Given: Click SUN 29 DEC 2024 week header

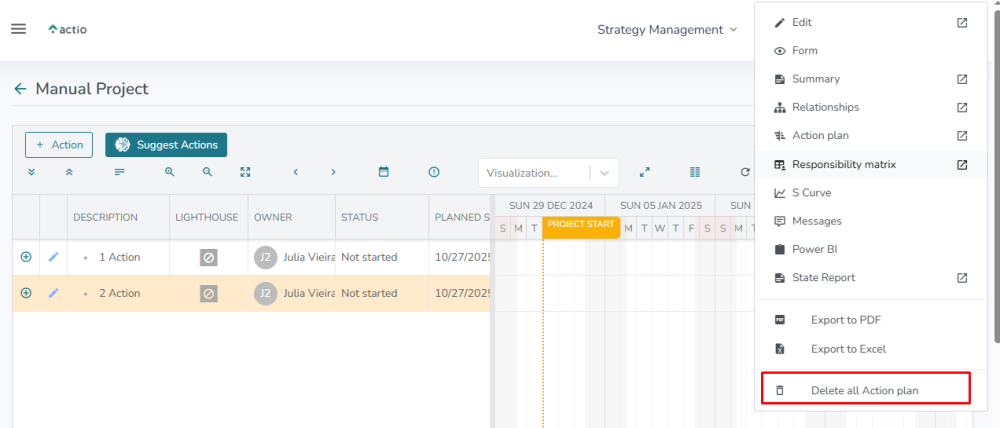Looking at the screenshot, I should (x=550, y=205).
